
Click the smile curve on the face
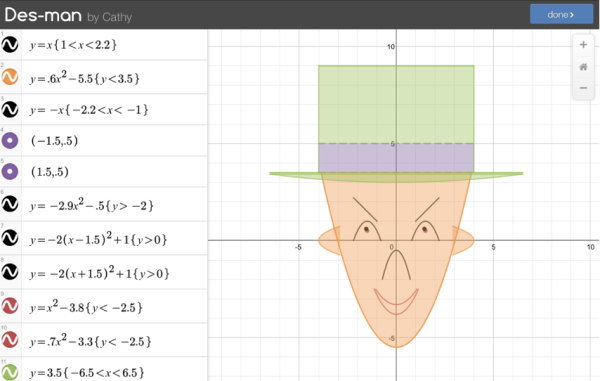(396, 302)
